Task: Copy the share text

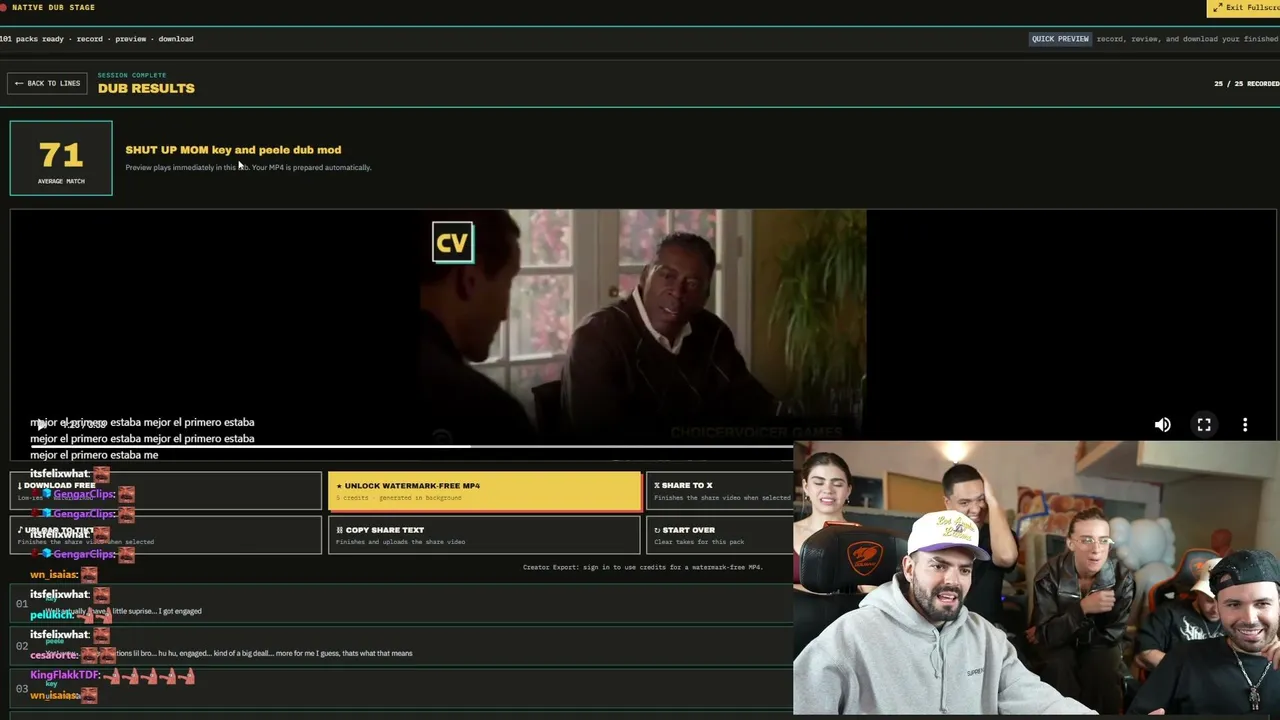Action: [x=485, y=535]
